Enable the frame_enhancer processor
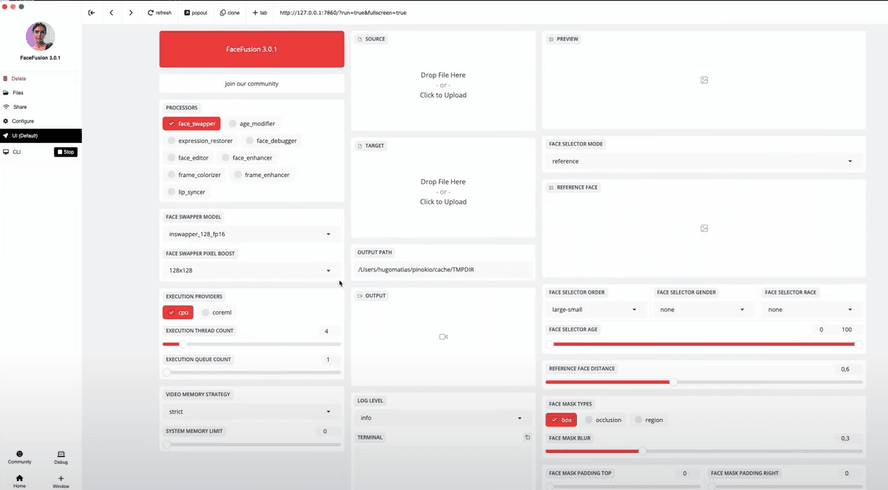 pyautogui.click(x=262, y=175)
